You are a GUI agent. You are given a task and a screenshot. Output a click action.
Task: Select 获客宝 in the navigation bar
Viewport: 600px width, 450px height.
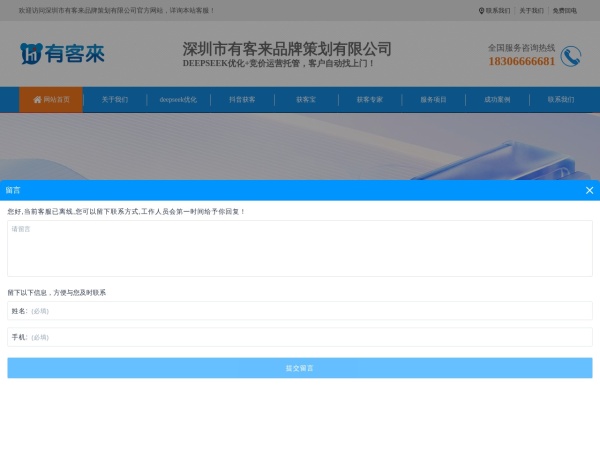coord(306,100)
